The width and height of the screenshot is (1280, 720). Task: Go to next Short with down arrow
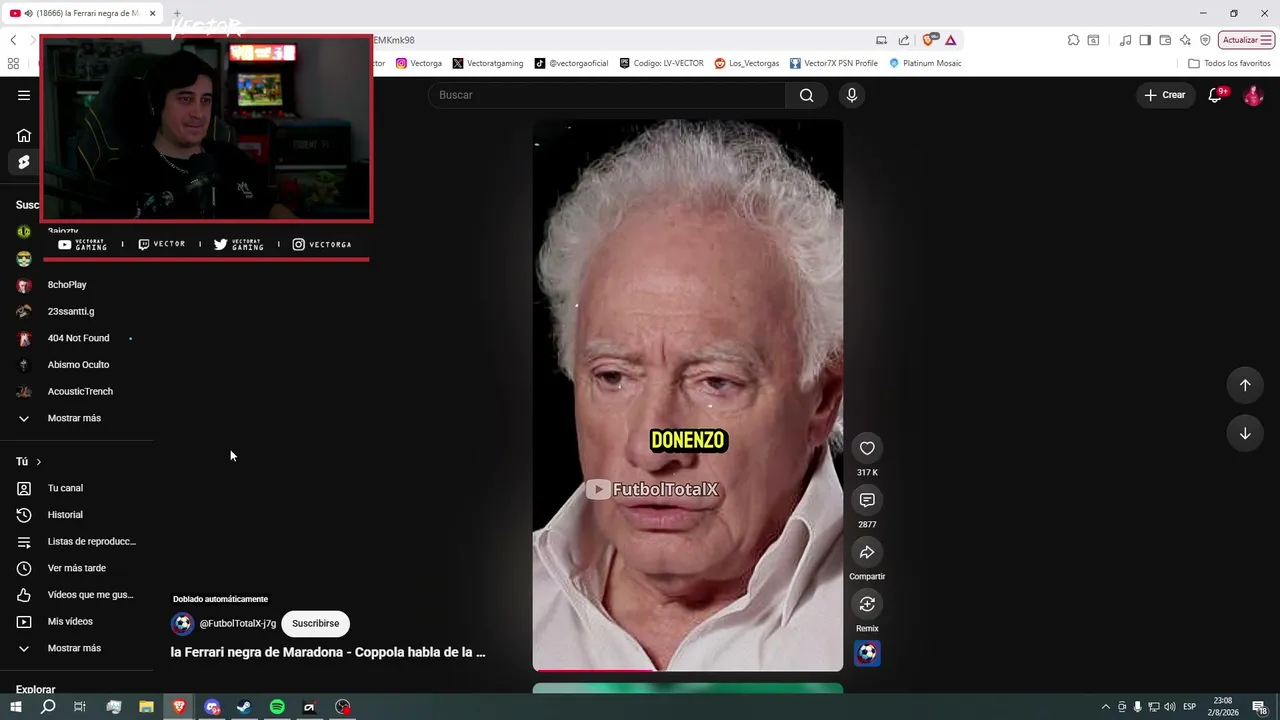coord(1245,433)
